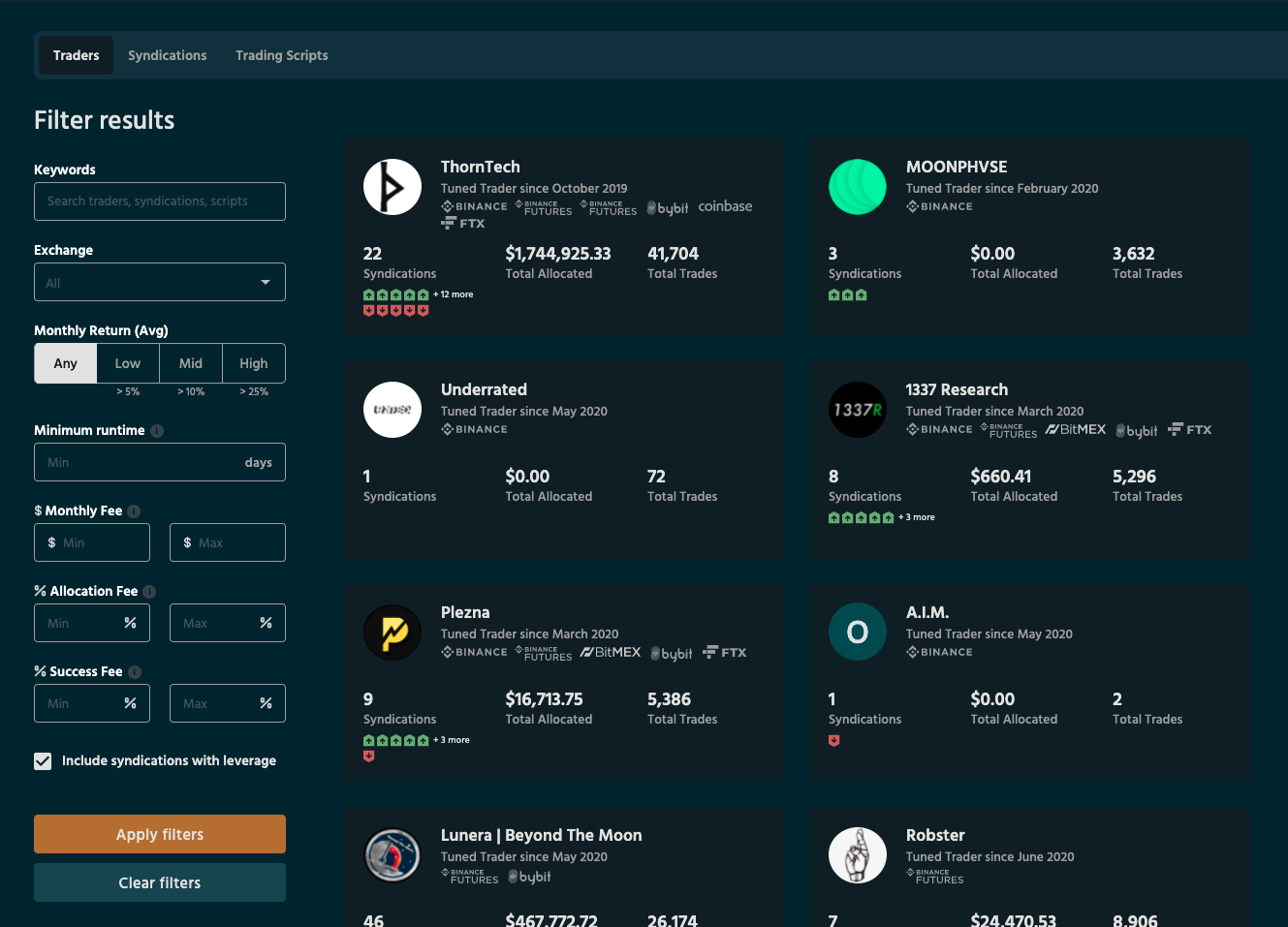Click the Success Fee info icon
The height and width of the screenshot is (927, 1288).
click(135, 672)
